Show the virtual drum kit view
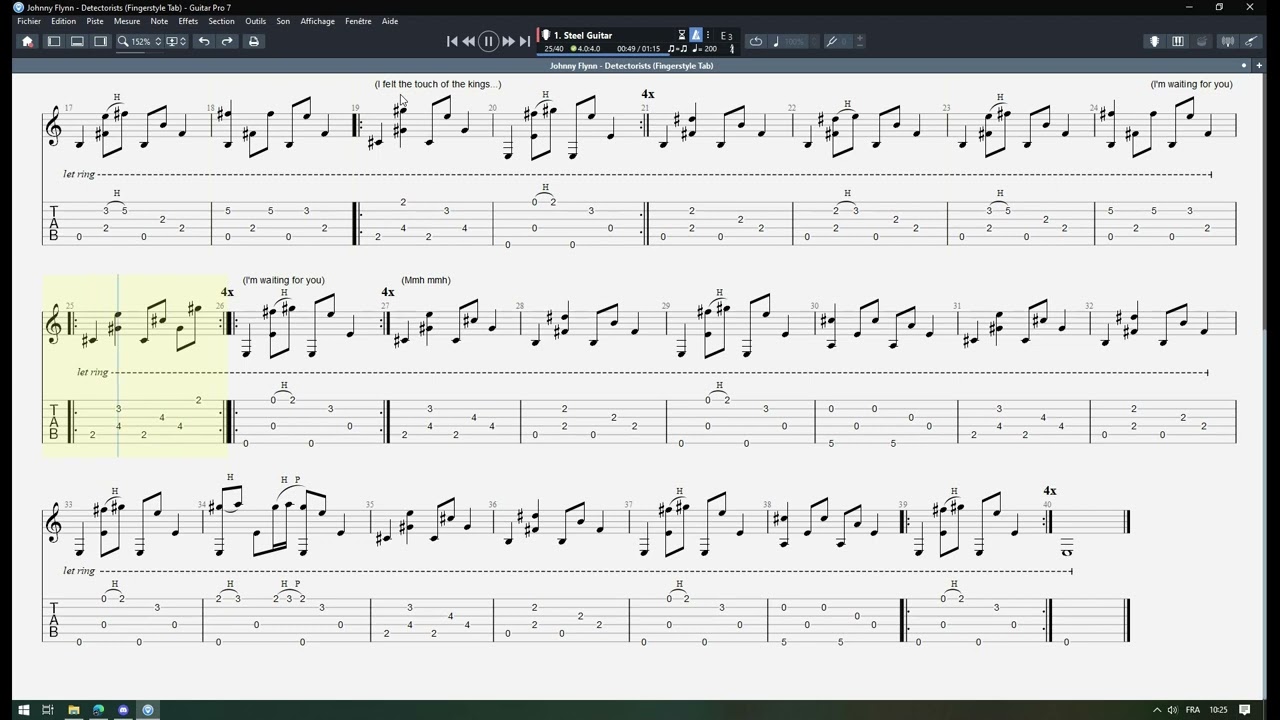Image resolution: width=1280 pixels, height=720 pixels. [x=1202, y=41]
